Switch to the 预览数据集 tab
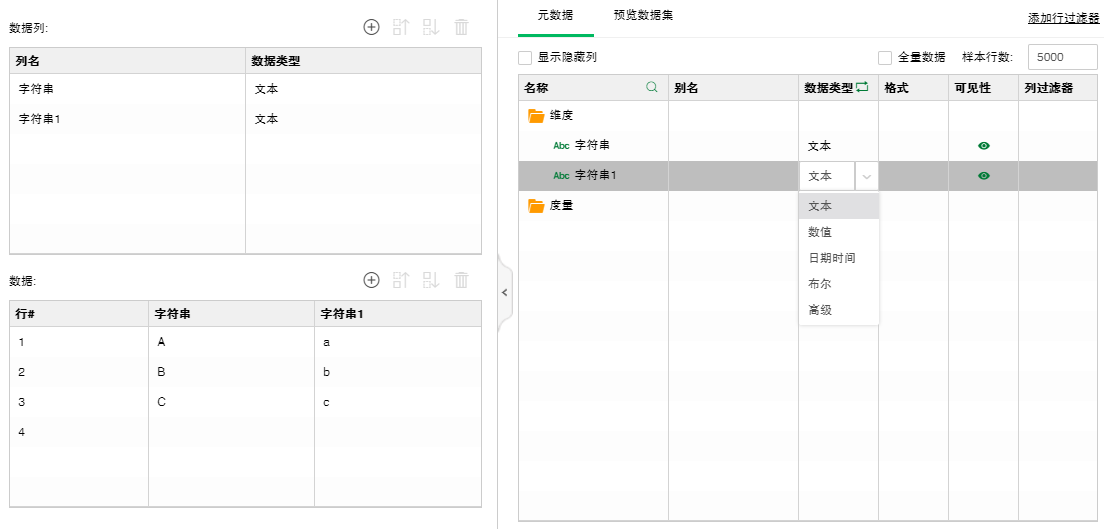 coord(643,16)
